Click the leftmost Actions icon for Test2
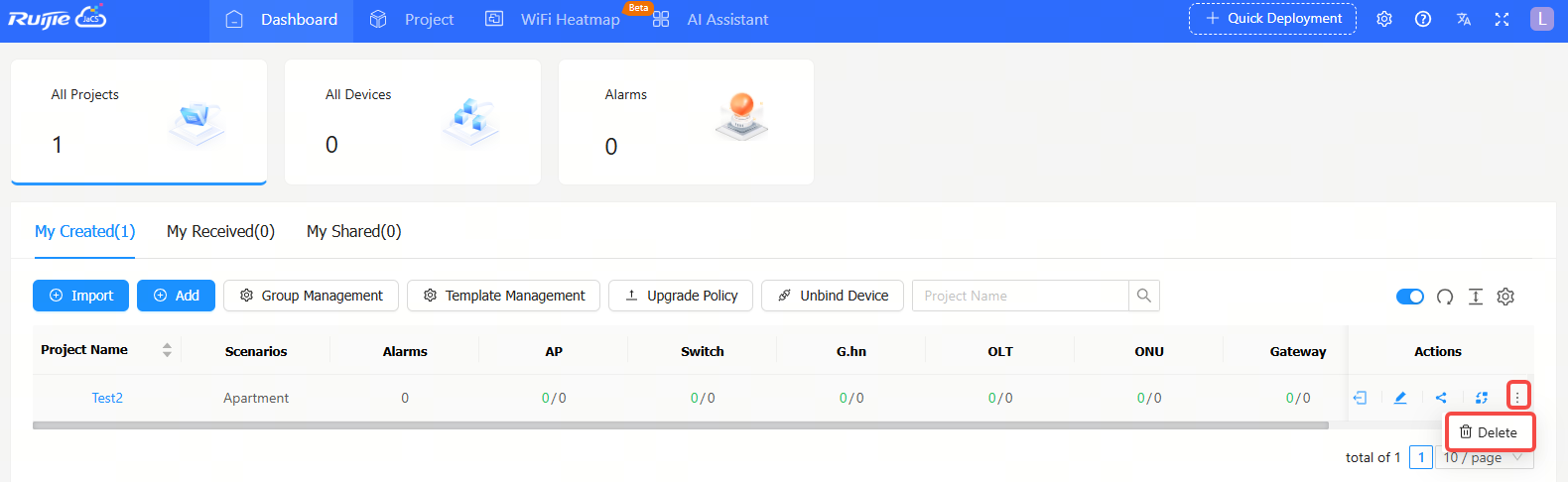The width and height of the screenshot is (1568, 482). pos(1360,398)
